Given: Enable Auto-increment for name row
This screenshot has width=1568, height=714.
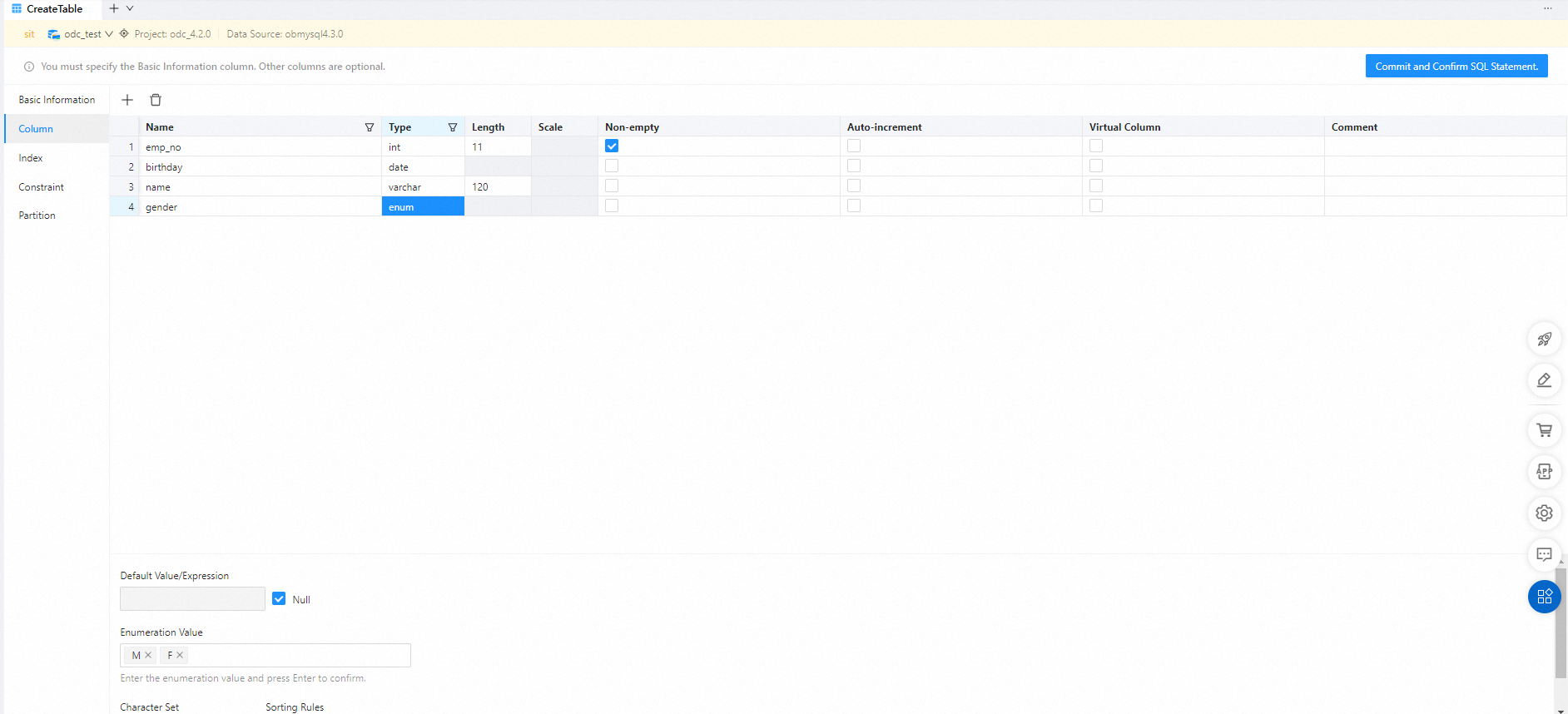Looking at the screenshot, I should tap(854, 186).
